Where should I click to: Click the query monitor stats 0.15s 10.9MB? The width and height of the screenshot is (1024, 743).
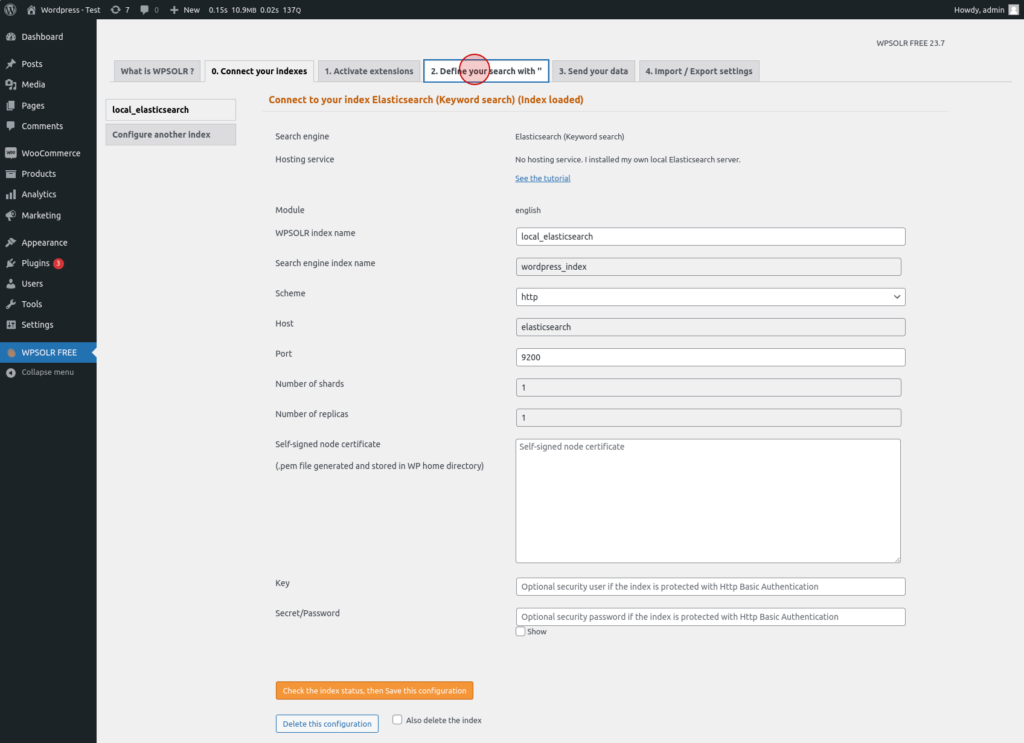255,10
